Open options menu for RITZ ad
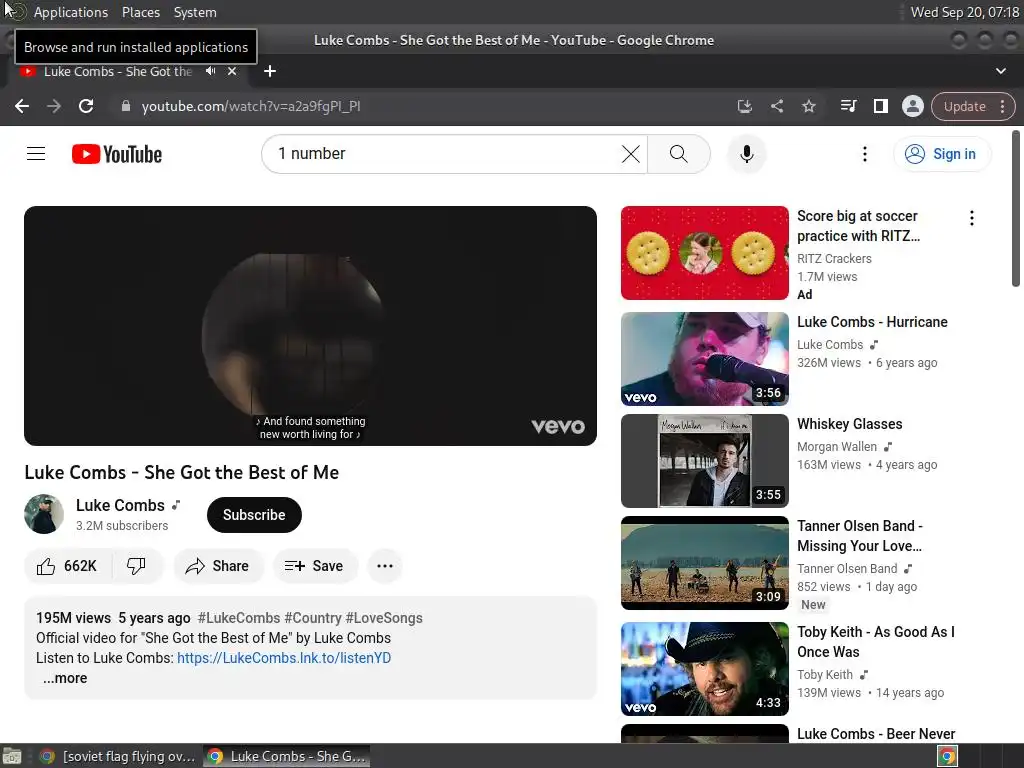The height and width of the screenshot is (768, 1024). tap(972, 218)
